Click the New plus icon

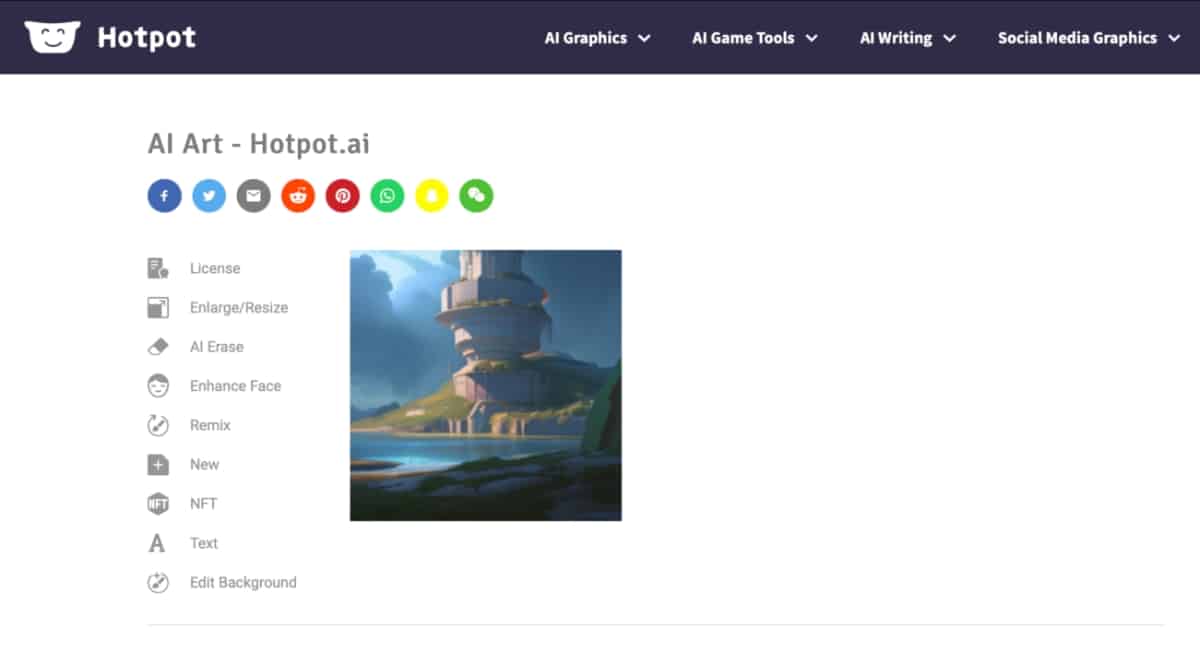158,464
